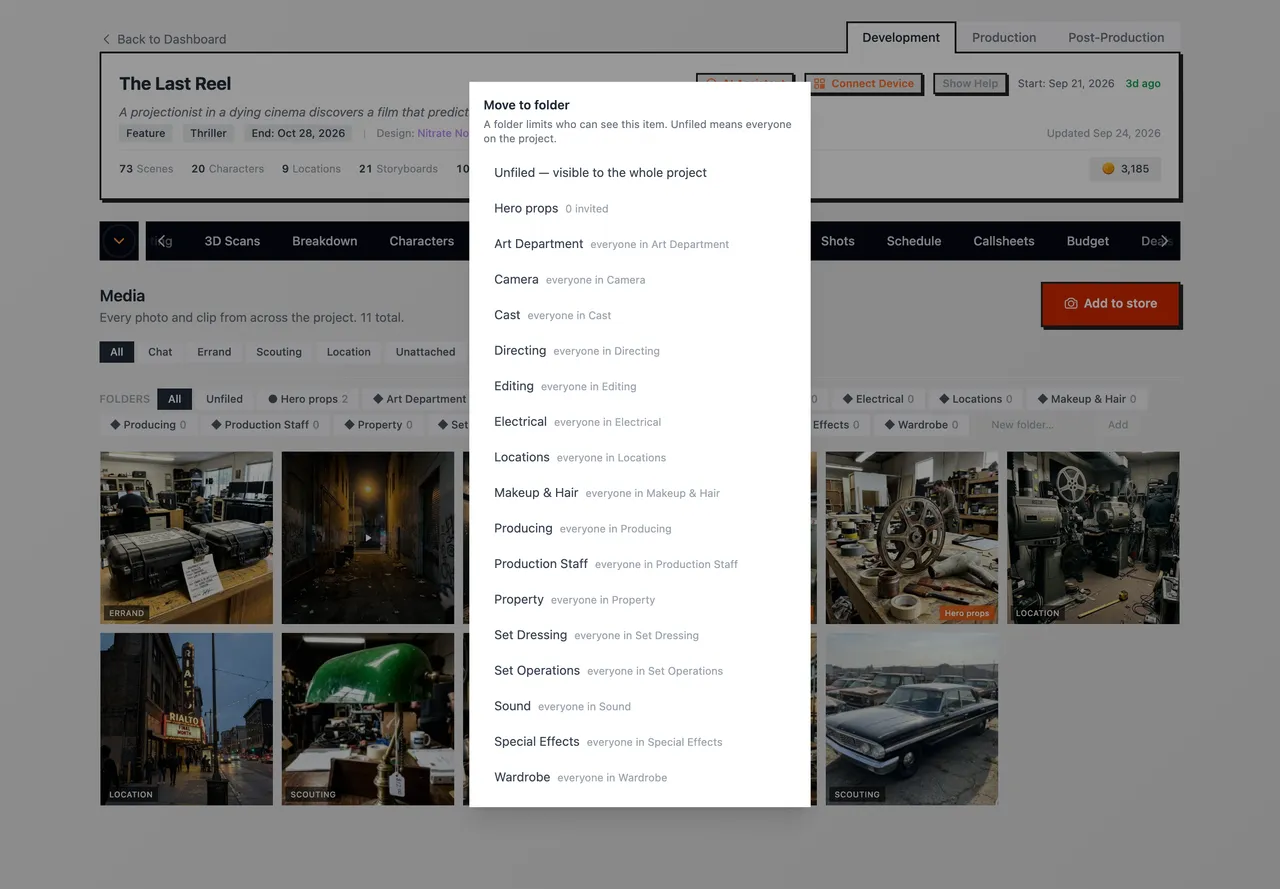The width and height of the screenshot is (1280, 889).
Task: Click the back arrow beside Back to Dashboard
Action: coord(106,39)
